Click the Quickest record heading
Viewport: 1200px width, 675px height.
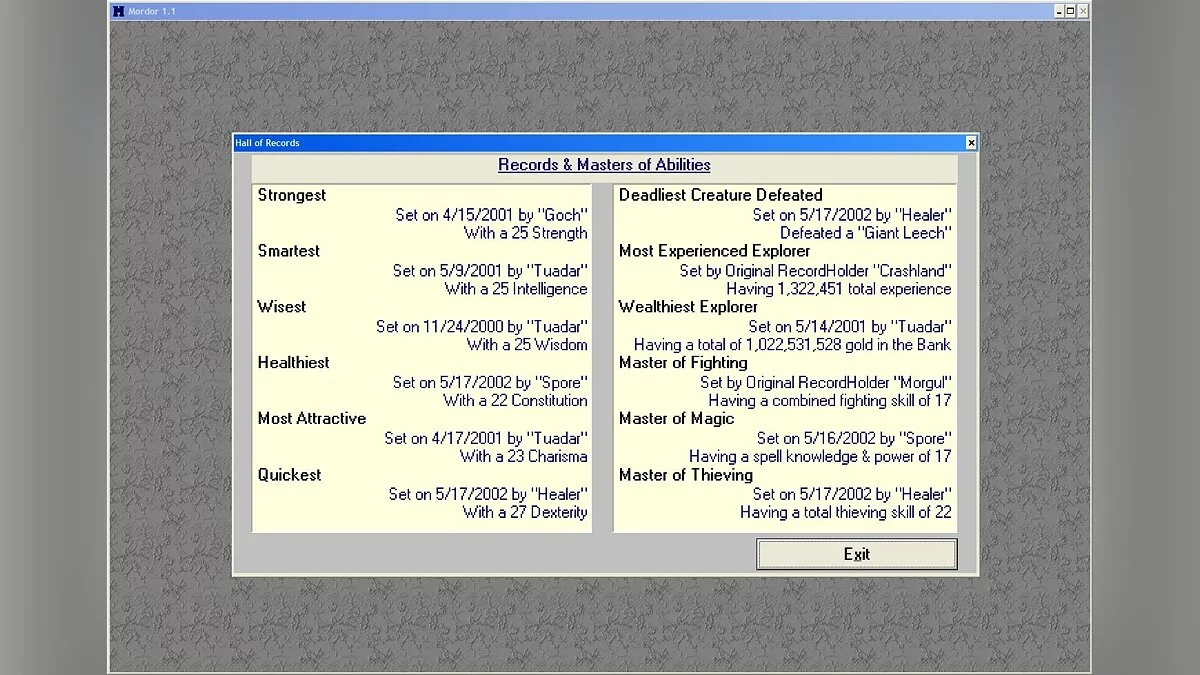pyautogui.click(x=289, y=475)
